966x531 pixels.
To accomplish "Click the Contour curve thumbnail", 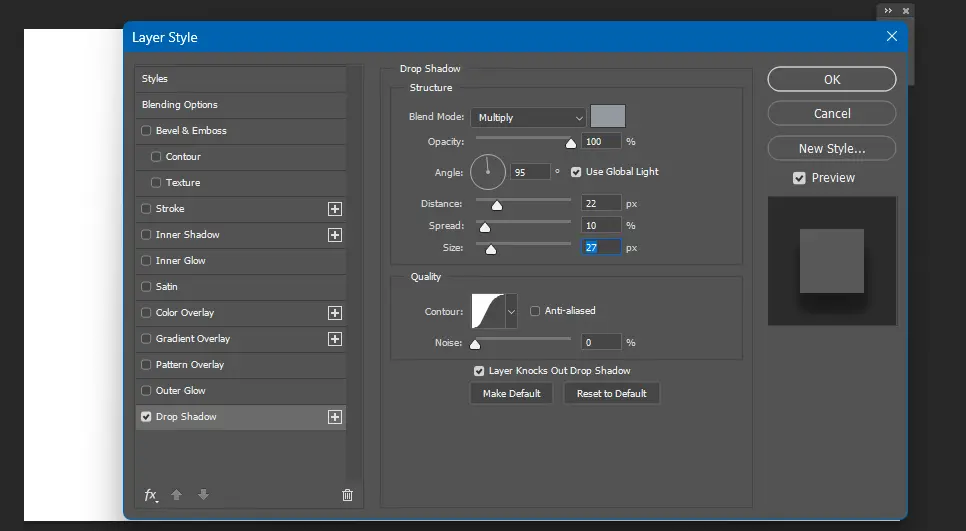I will pyautogui.click(x=488, y=312).
